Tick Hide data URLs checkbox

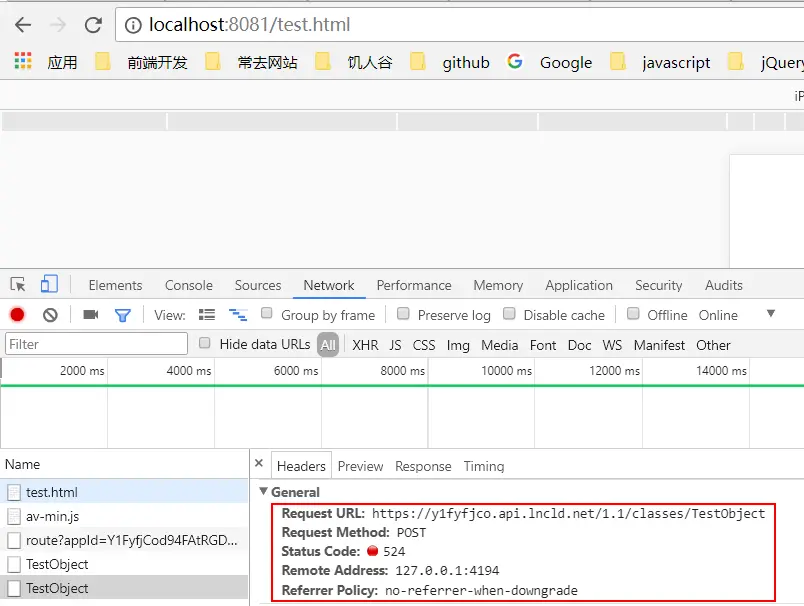pyautogui.click(x=205, y=343)
